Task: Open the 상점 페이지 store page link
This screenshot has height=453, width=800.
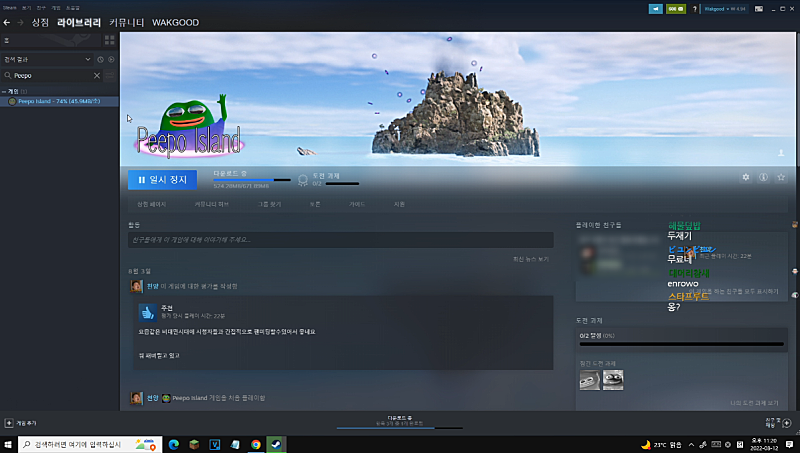Action: [x=152, y=204]
